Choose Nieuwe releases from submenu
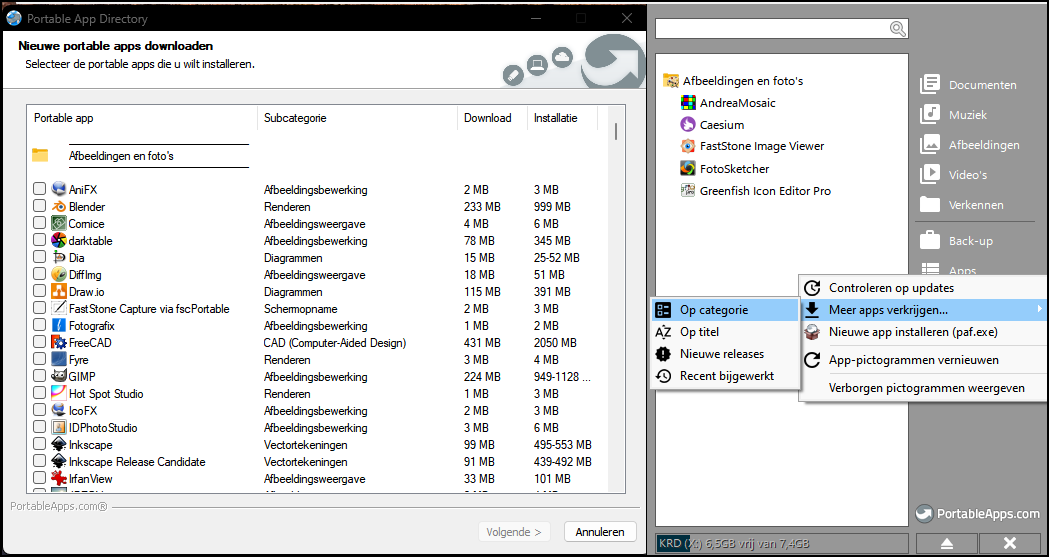 (725, 354)
